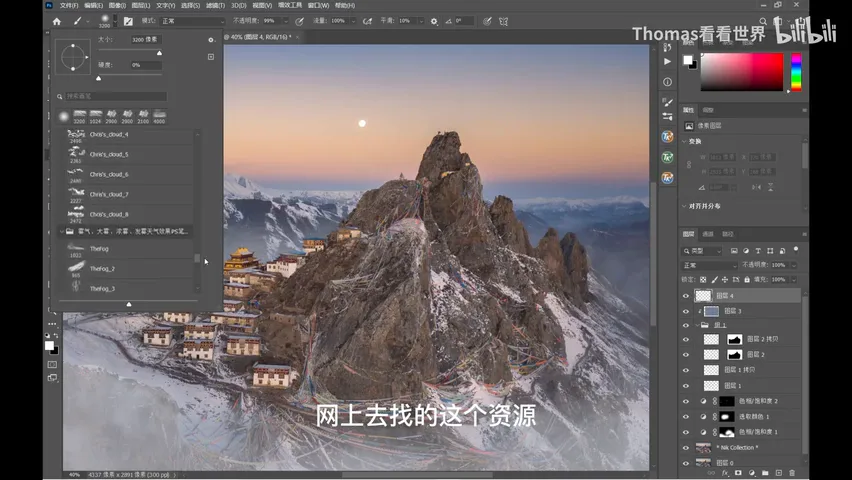Click the rainbow hue slider strip

[x=796, y=72]
